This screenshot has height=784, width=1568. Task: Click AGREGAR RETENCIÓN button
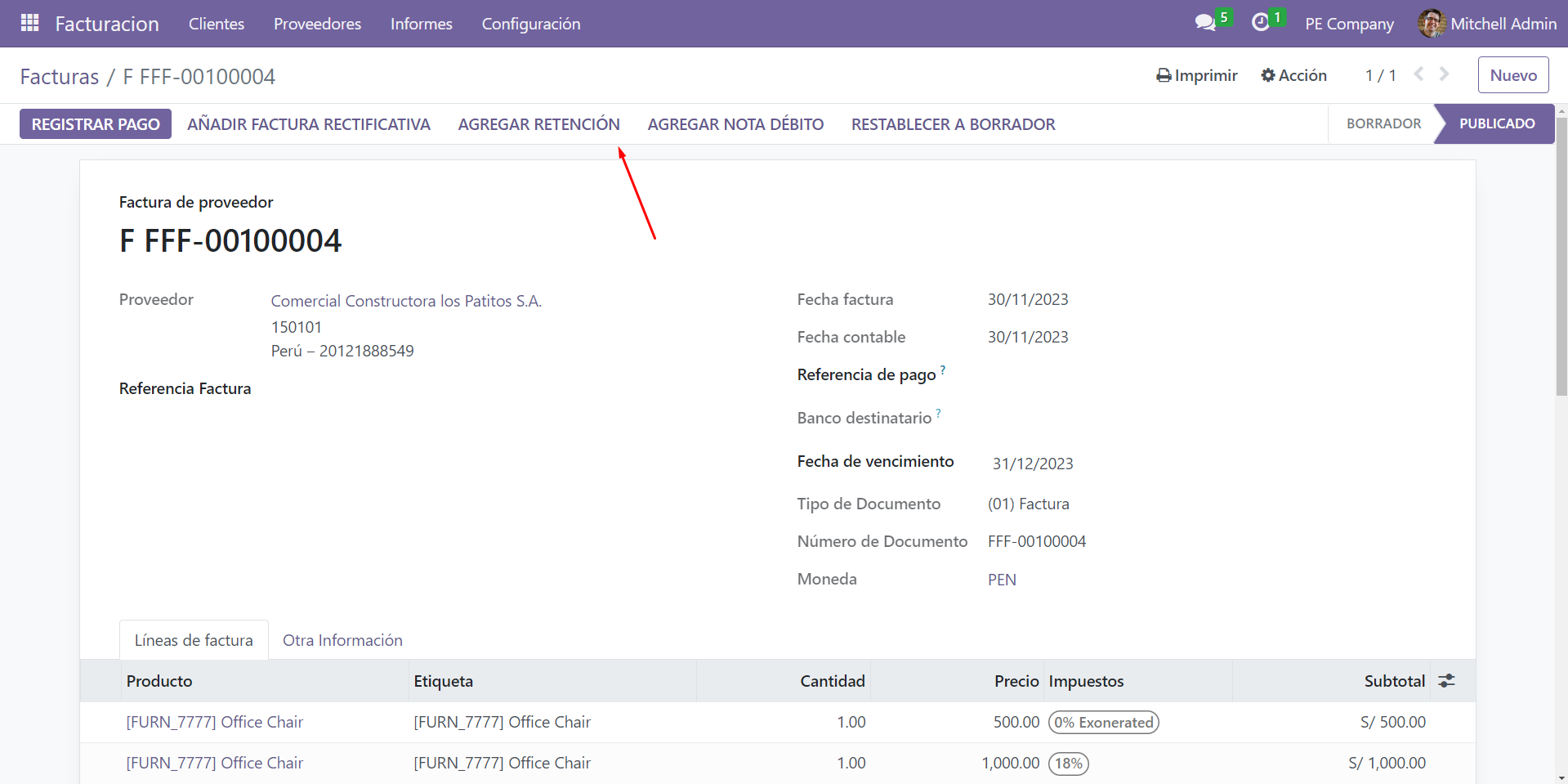coord(539,124)
